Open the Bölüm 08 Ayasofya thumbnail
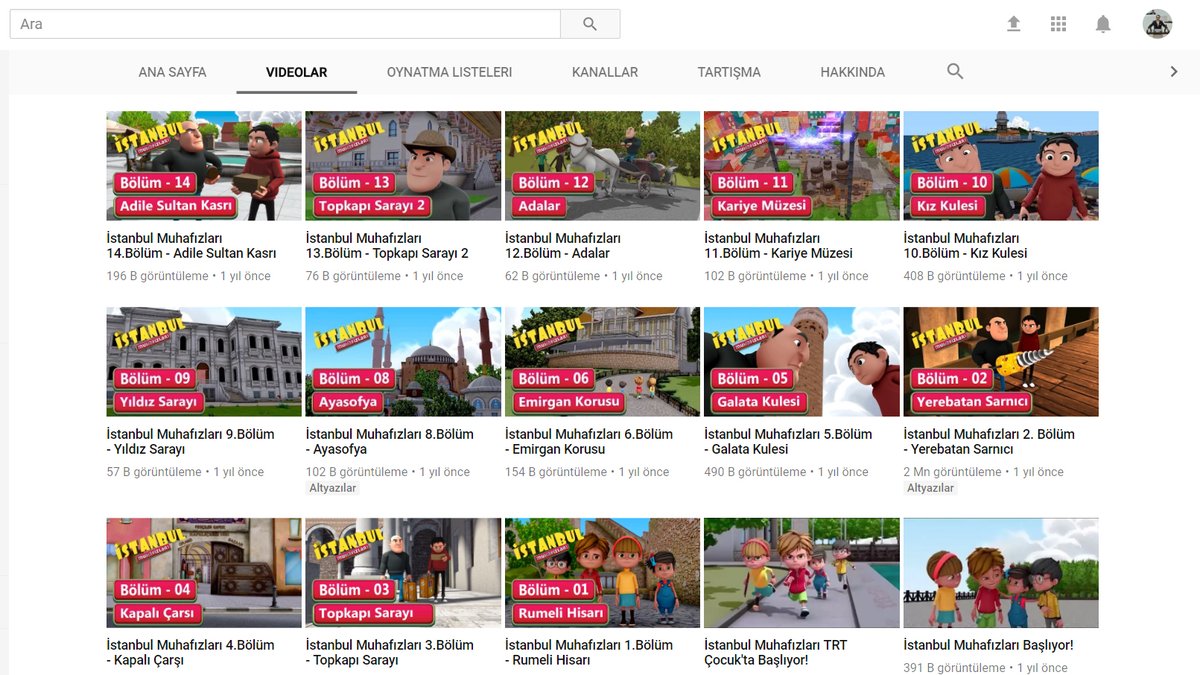The image size is (1200, 675). click(x=403, y=362)
